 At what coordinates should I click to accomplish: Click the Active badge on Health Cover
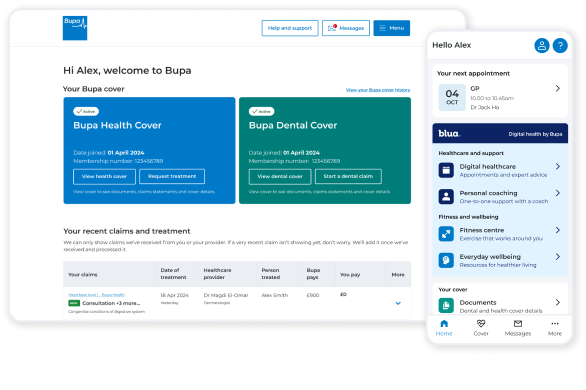click(86, 111)
